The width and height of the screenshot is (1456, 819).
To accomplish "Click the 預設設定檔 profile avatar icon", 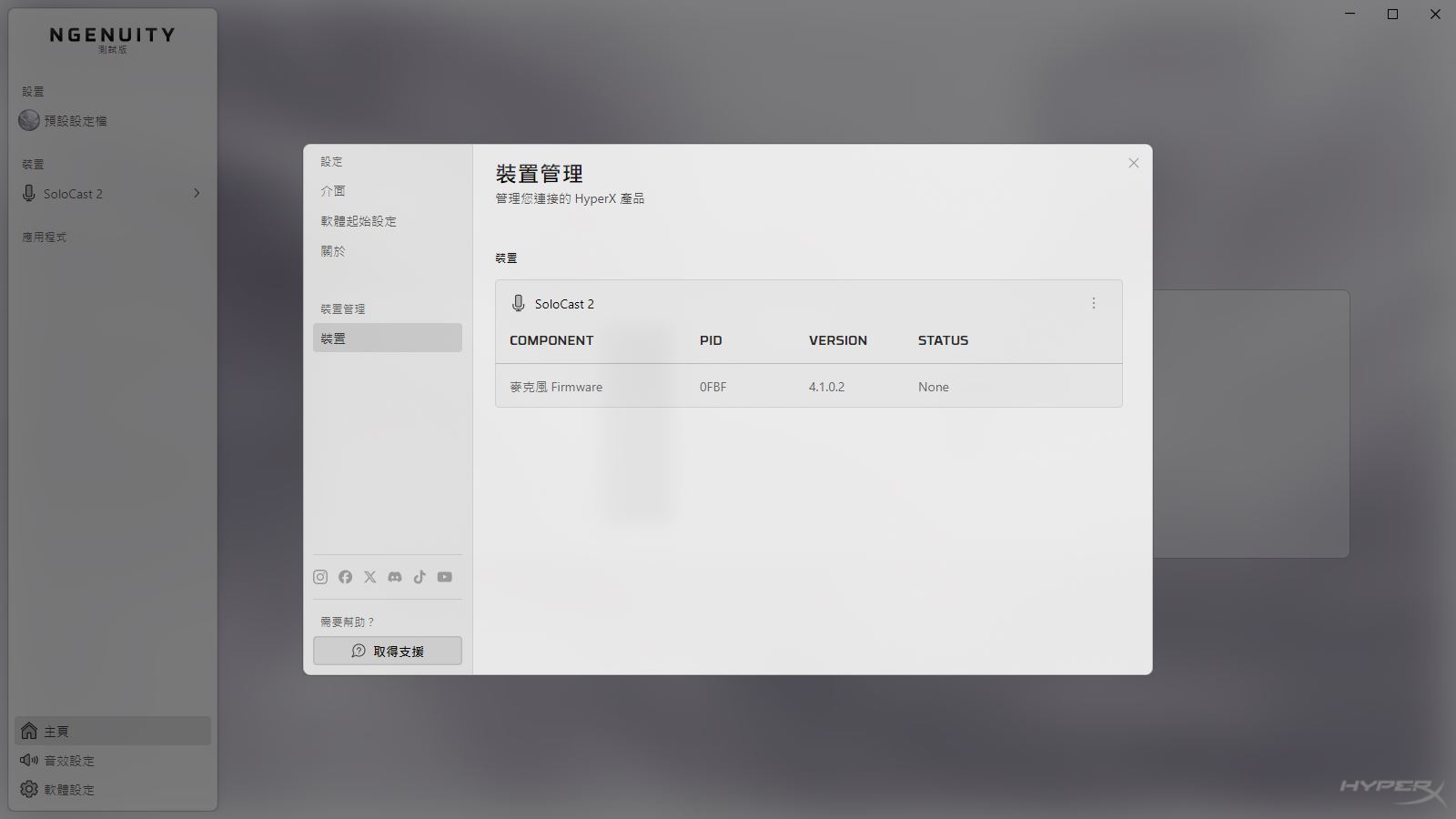I will (x=29, y=120).
